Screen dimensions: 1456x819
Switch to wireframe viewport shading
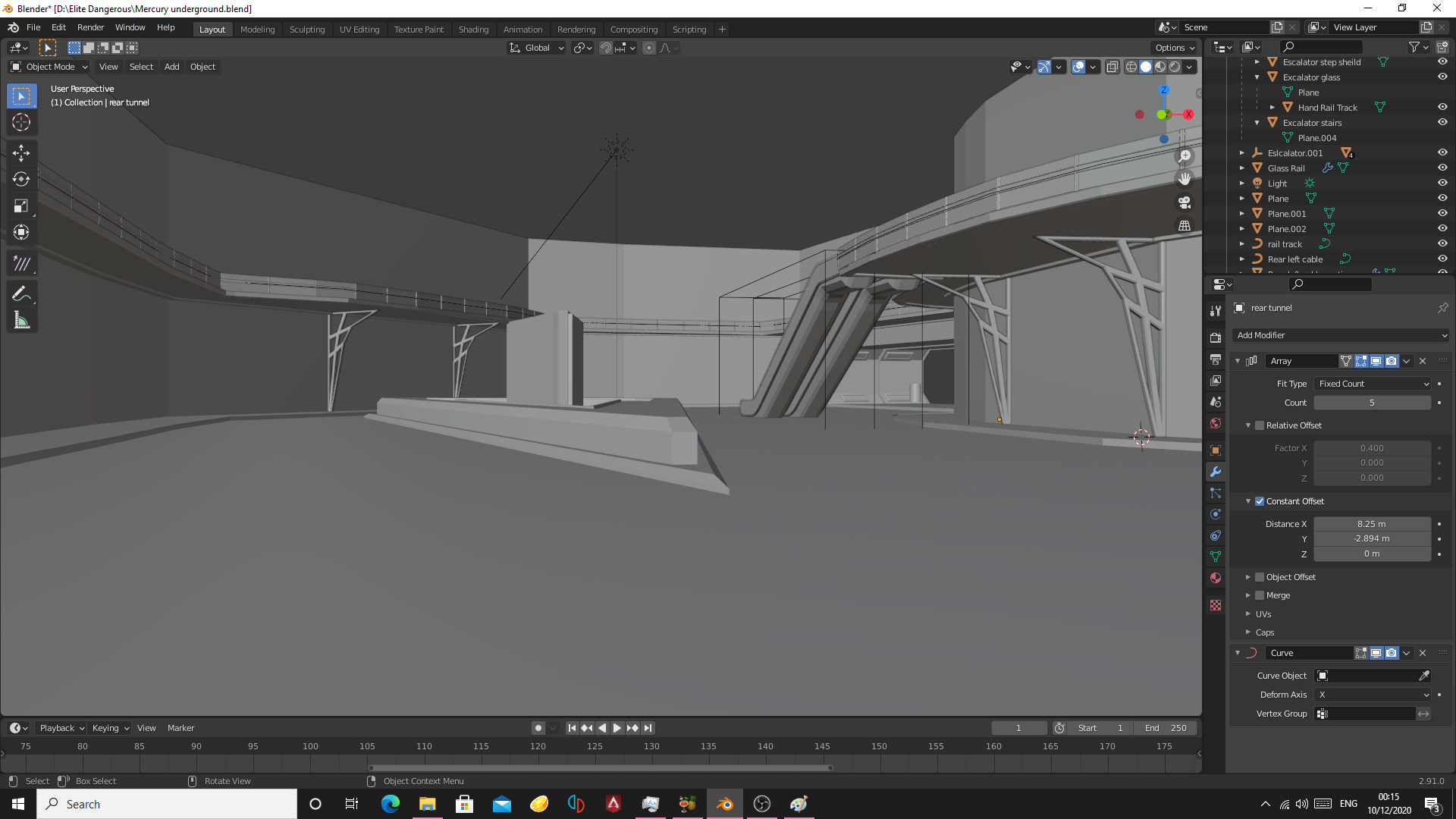coord(1131,67)
